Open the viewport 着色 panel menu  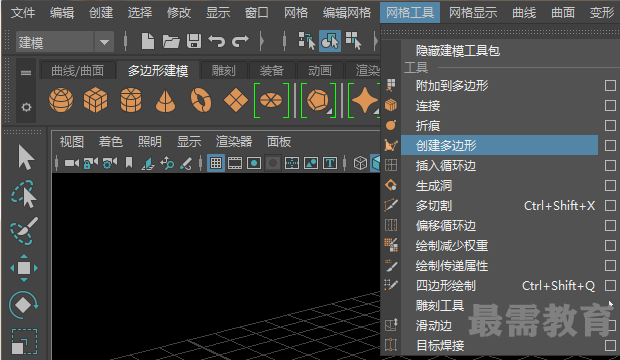click(x=111, y=142)
